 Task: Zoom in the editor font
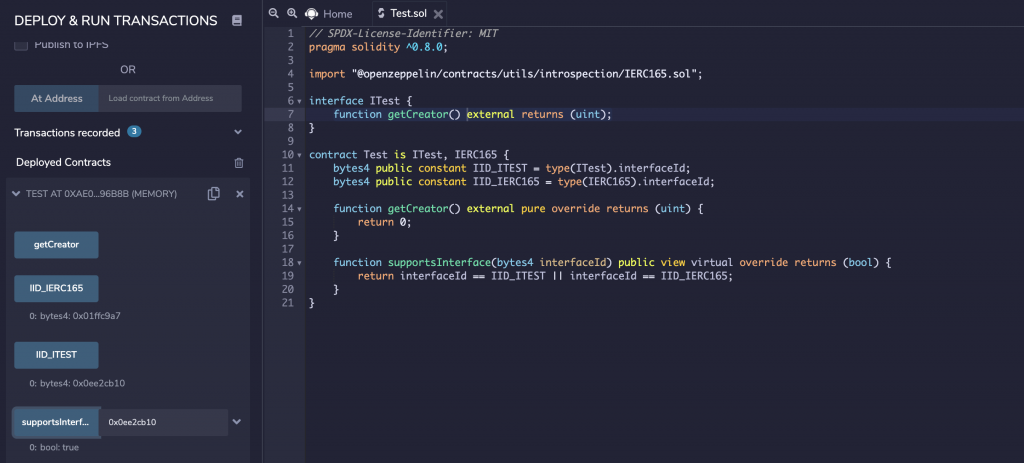tap(292, 13)
